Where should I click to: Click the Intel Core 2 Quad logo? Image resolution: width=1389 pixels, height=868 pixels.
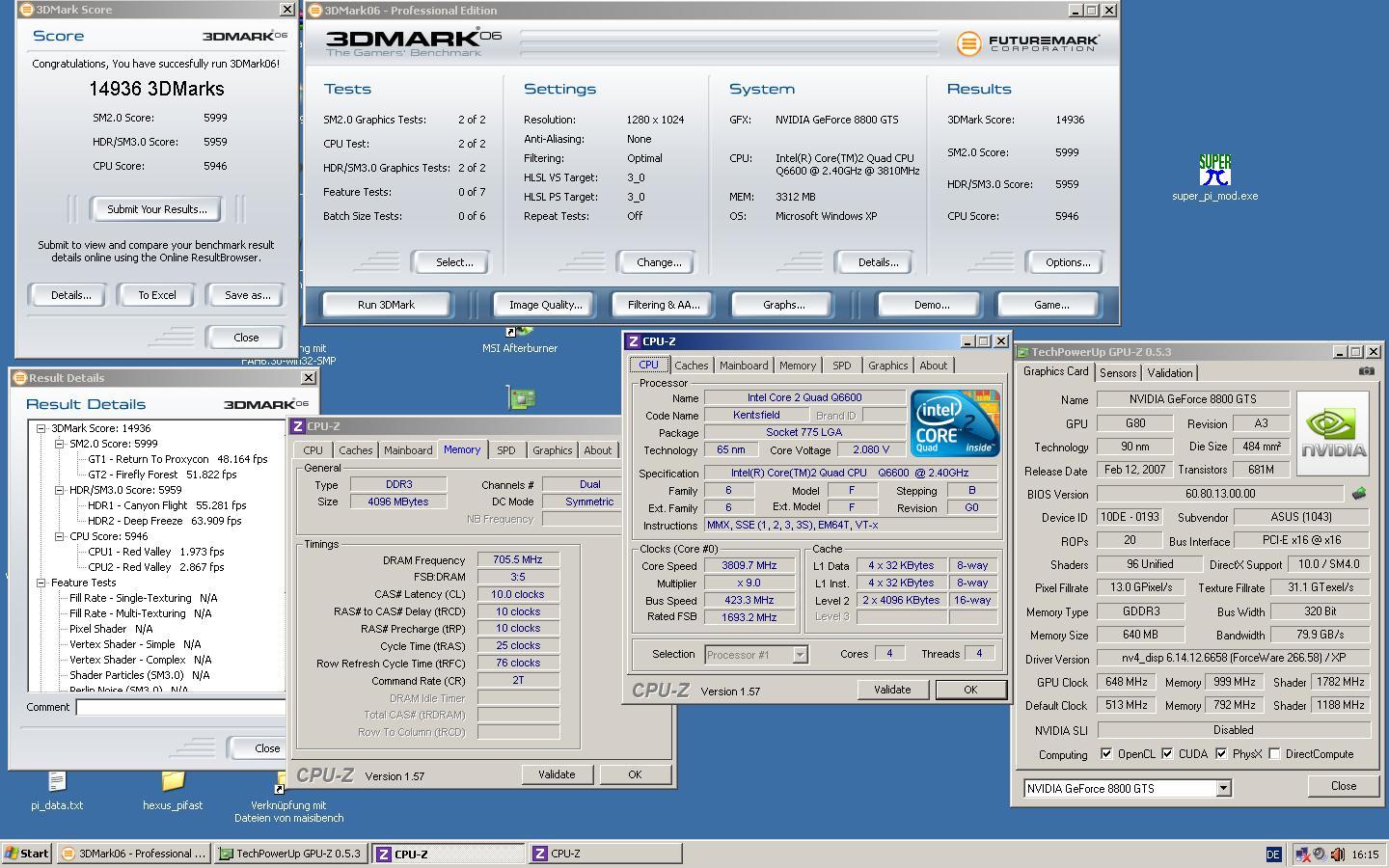tap(954, 422)
